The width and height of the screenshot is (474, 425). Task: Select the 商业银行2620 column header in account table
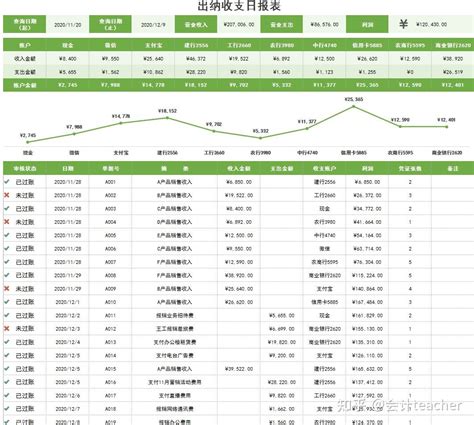click(453, 45)
